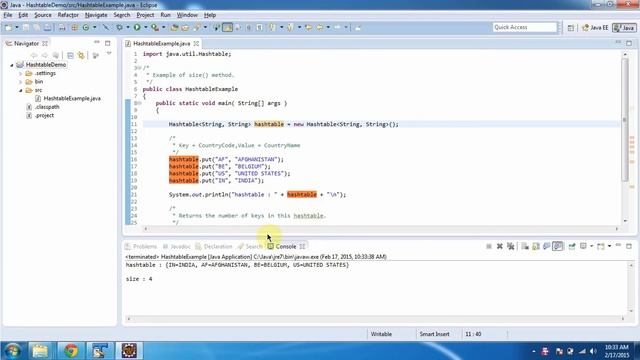The width and height of the screenshot is (640, 360).
Task: Click the External Tools run icon
Action: [155, 28]
